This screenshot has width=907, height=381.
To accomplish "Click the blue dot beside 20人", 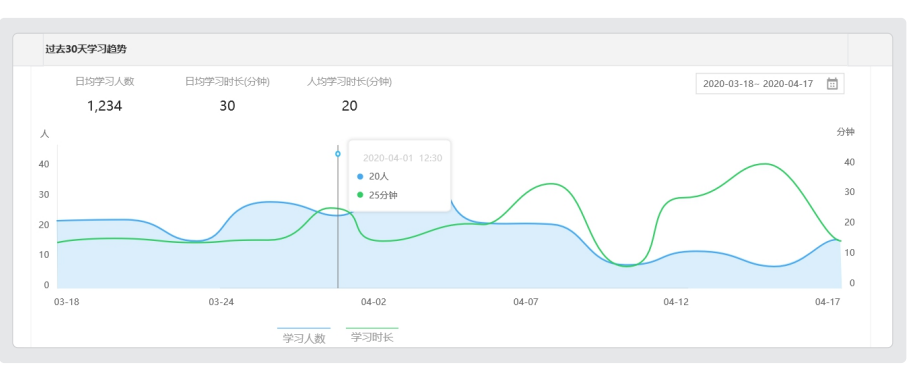I will (x=360, y=176).
